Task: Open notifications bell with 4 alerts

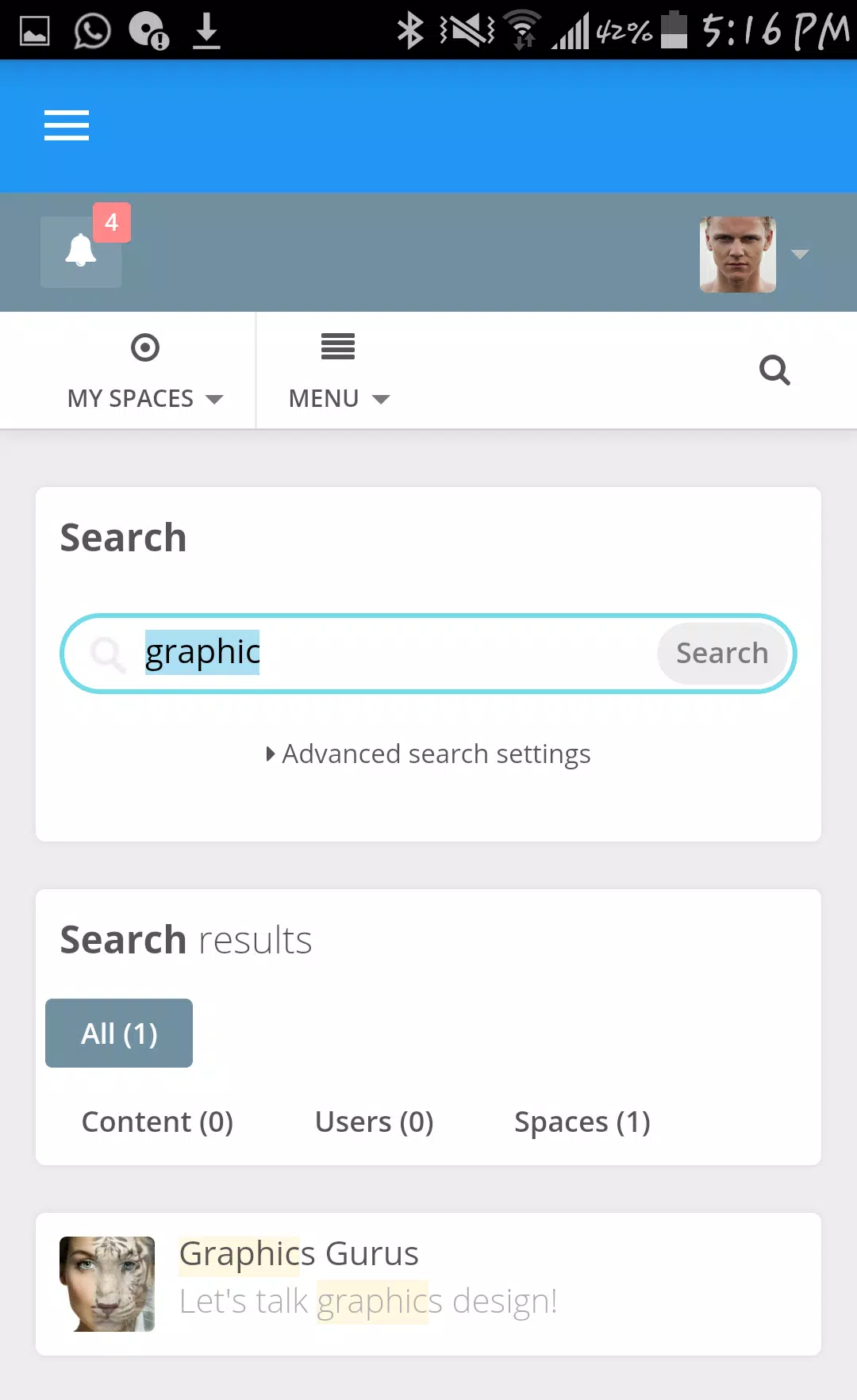Action: [81, 251]
